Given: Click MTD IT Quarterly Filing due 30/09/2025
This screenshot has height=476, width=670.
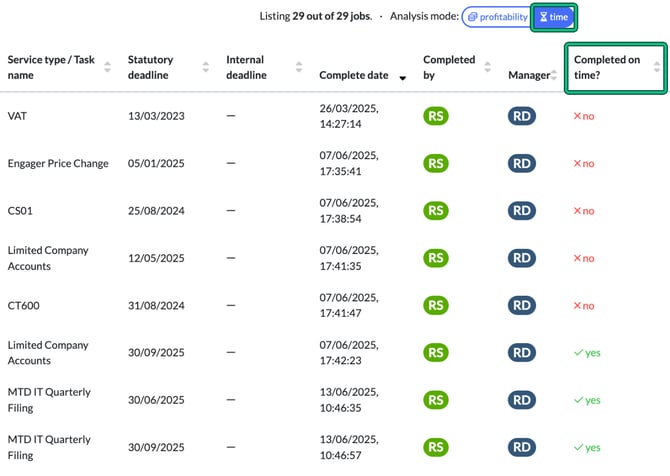Looking at the screenshot, I should (49, 447).
